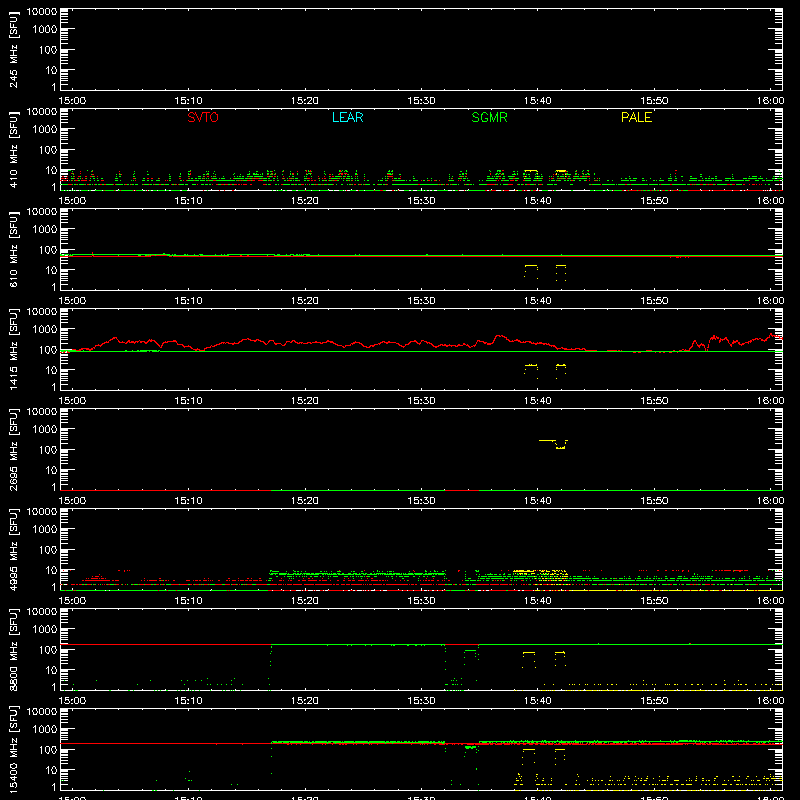
Task: Select the 2695 MHz [SFU] axis title
Action: coord(13,449)
